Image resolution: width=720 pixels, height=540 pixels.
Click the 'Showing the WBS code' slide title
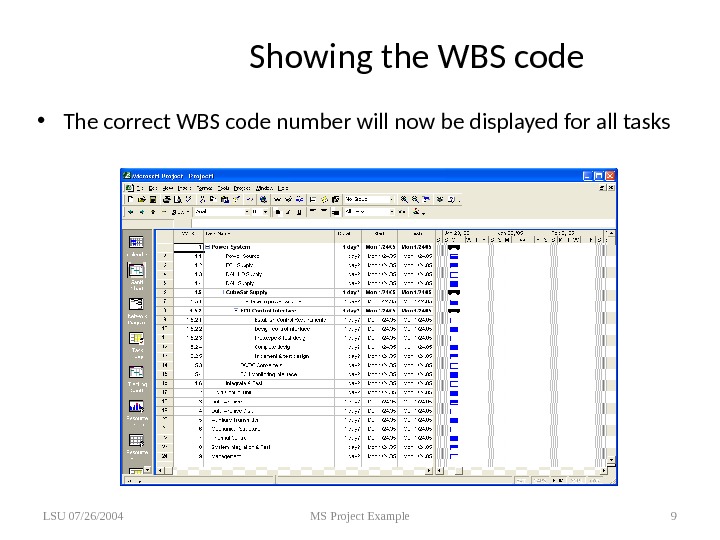(x=416, y=57)
